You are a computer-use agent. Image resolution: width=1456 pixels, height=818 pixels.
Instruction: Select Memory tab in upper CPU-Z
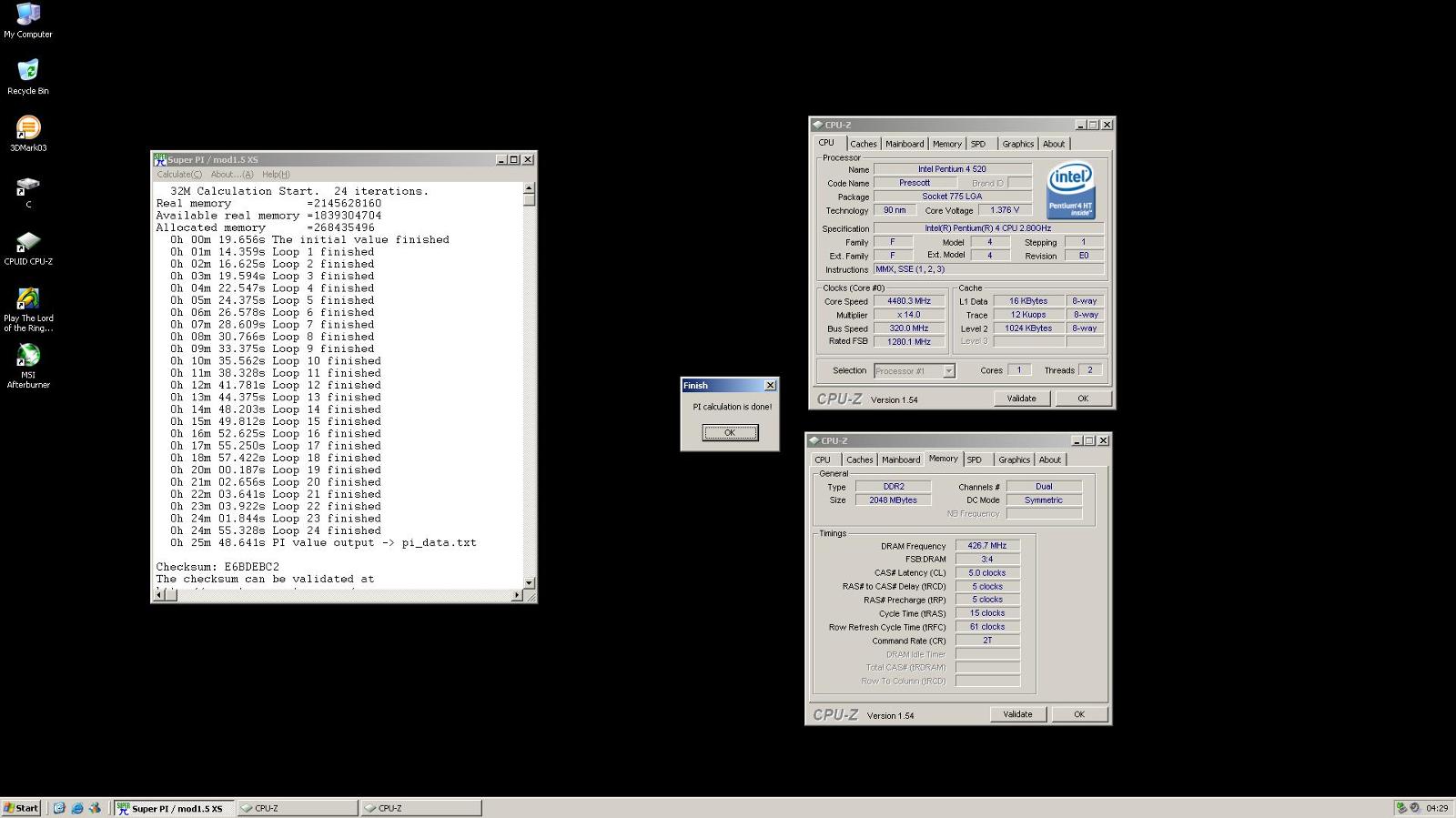pos(947,144)
